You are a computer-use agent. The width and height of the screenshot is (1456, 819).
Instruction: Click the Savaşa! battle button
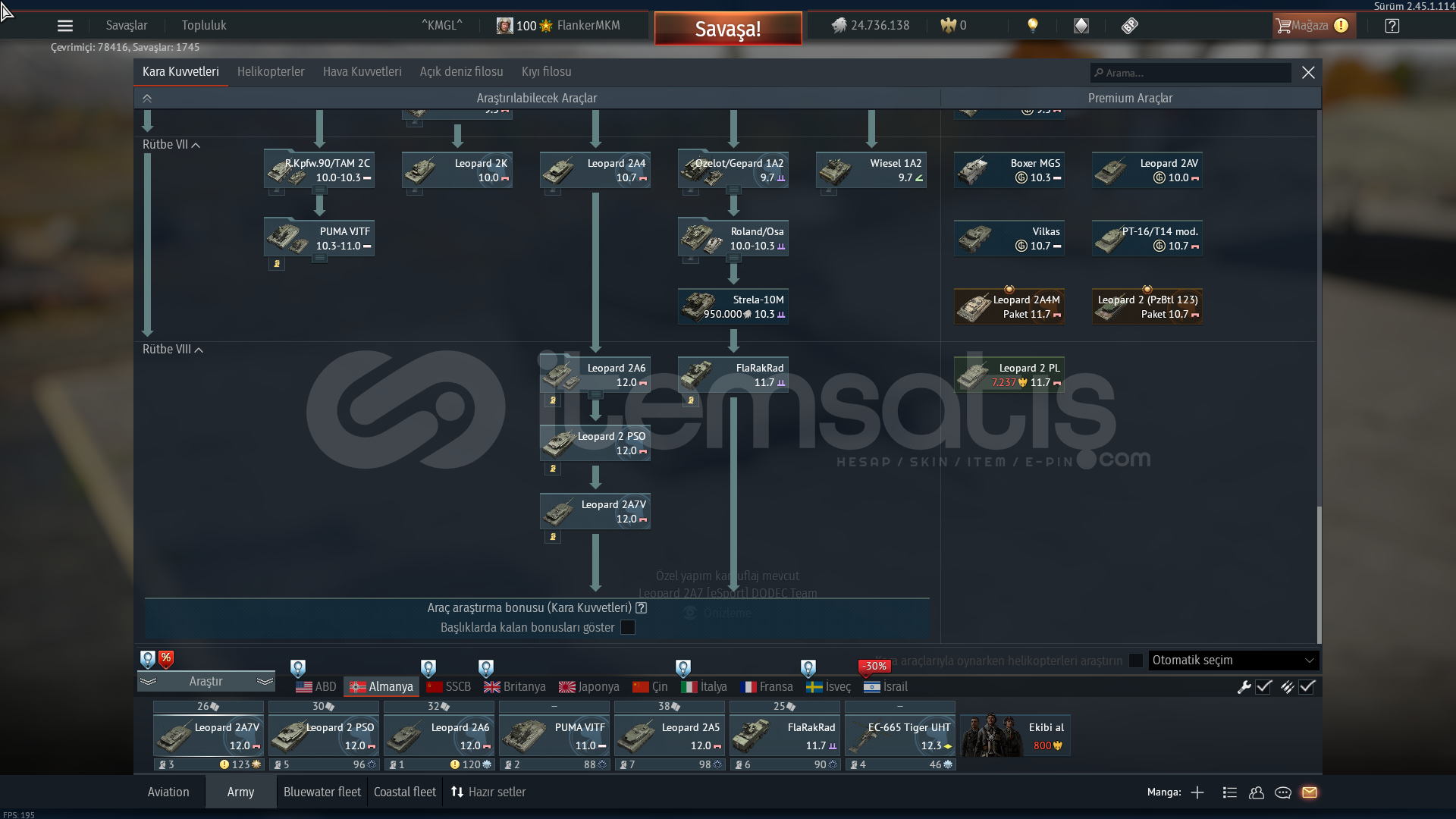point(728,29)
